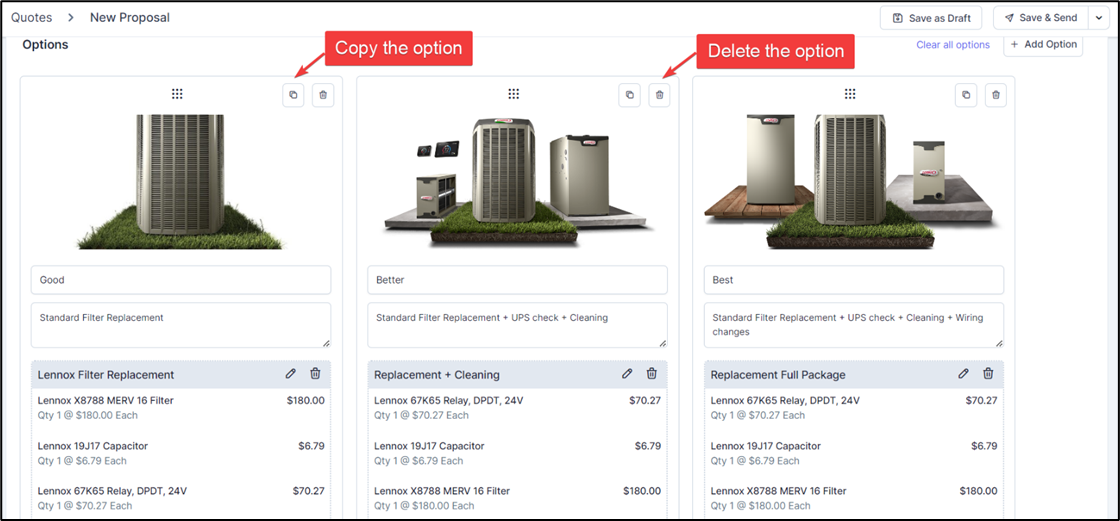
Task: Delete the Better option card
Action: coord(659,94)
